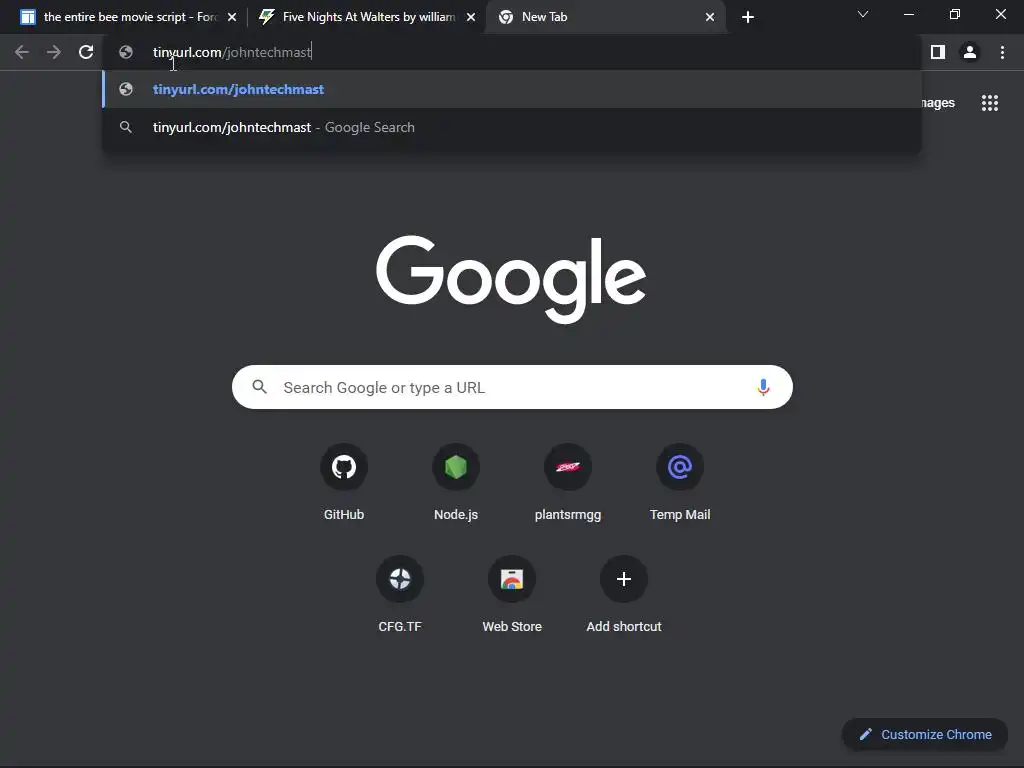Click the Images link
The height and width of the screenshot is (768, 1024).
[938, 103]
